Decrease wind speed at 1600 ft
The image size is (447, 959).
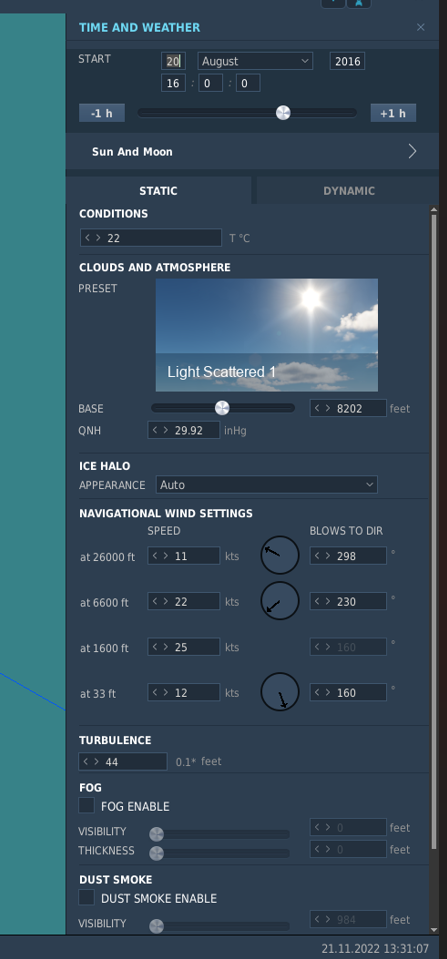pos(155,647)
